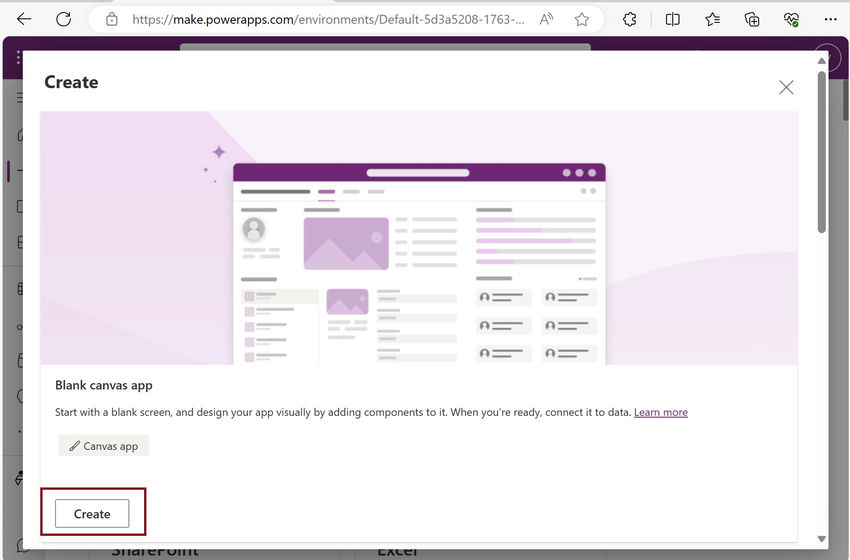Click the Create button
The width and height of the screenshot is (850, 560).
tap(92, 513)
